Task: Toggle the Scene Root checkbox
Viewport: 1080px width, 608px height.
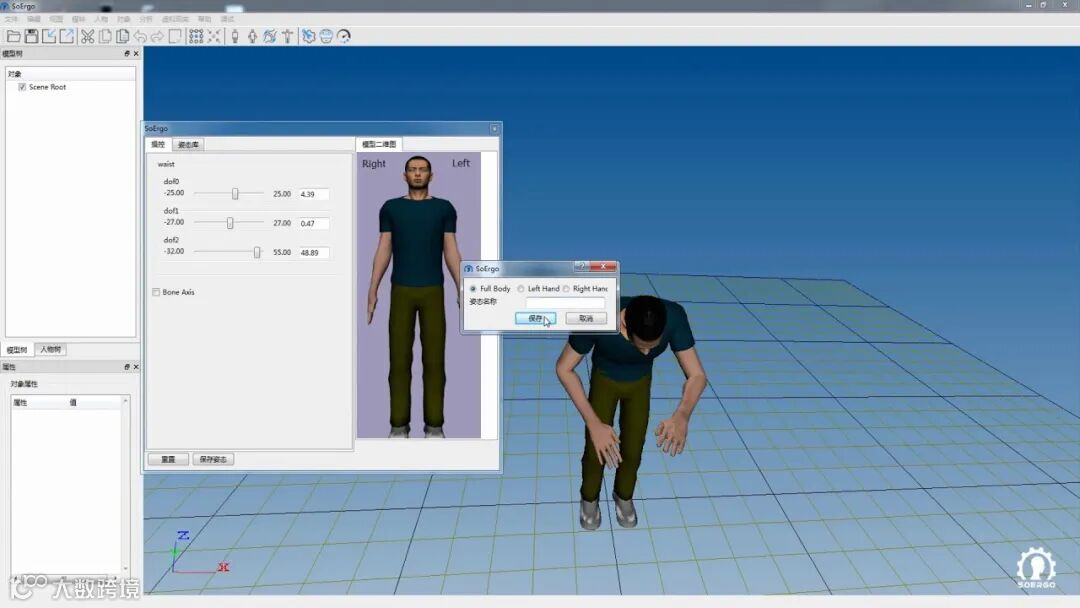Action: click(x=22, y=87)
